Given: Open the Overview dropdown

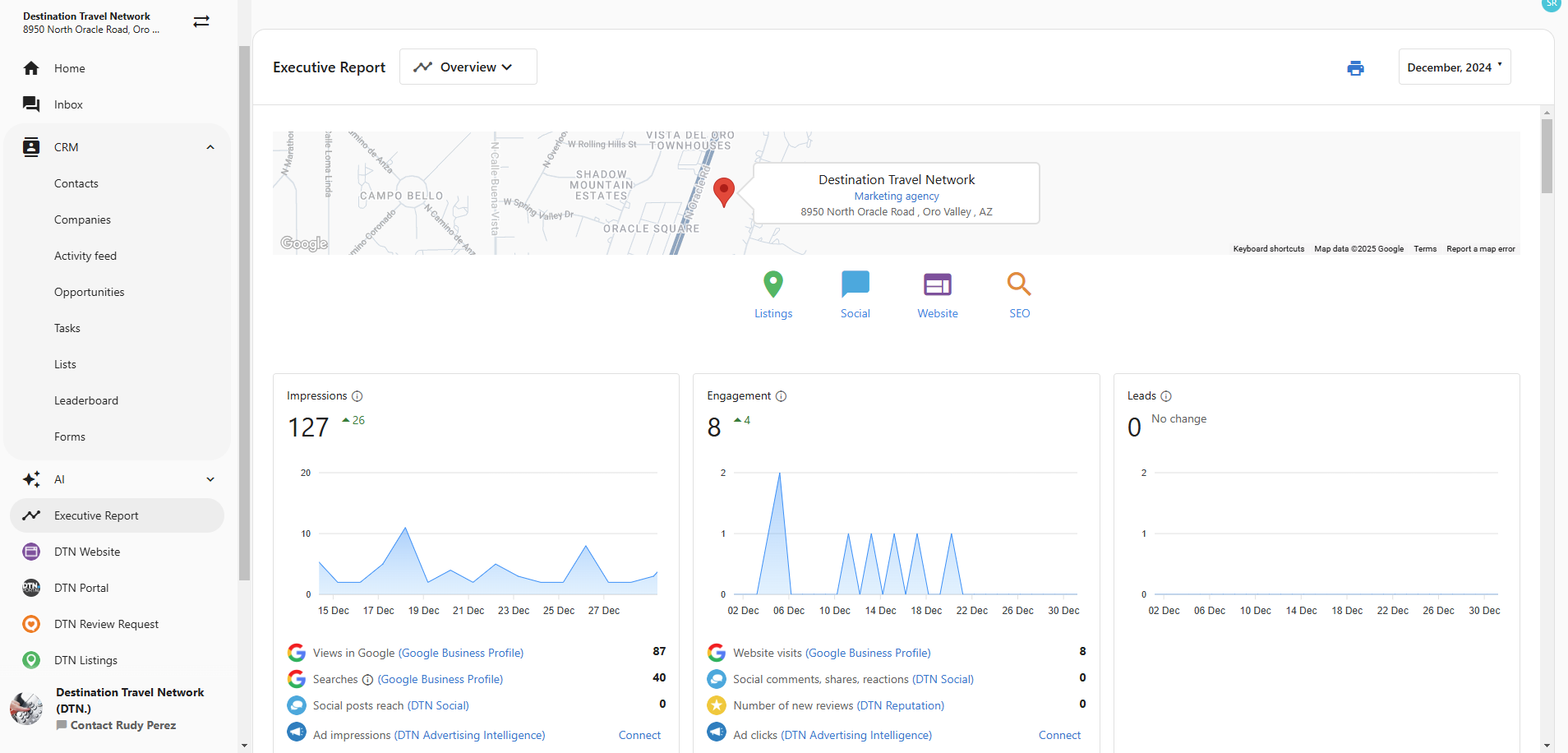Looking at the screenshot, I should tap(468, 67).
